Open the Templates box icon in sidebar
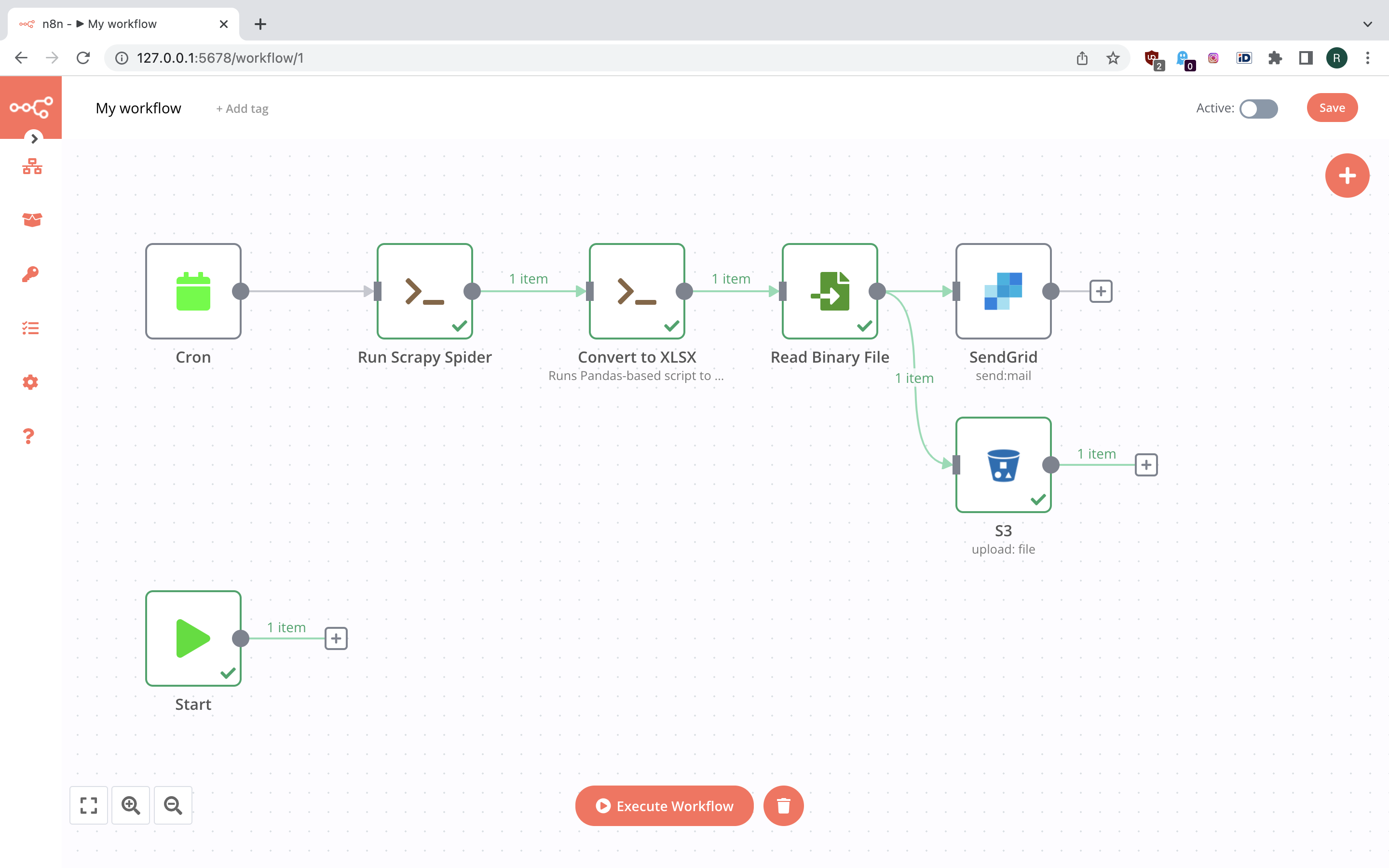 pos(31,220)
